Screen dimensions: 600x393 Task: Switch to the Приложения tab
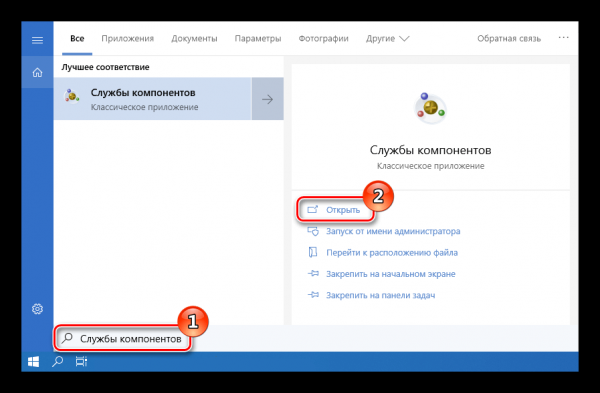[x=127, y=39]
